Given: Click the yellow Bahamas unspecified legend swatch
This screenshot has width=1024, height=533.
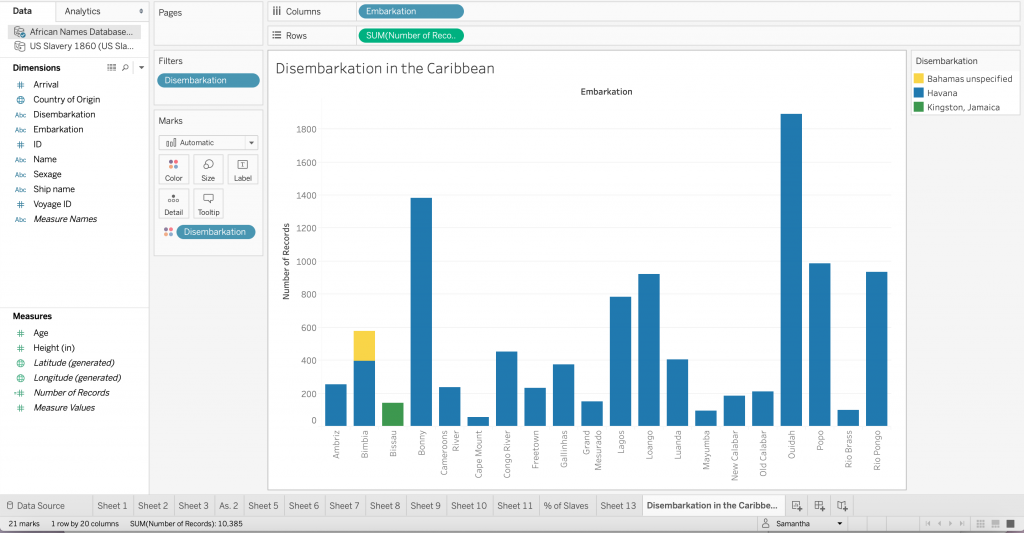Looking at the screenshot, I should 919,78.
